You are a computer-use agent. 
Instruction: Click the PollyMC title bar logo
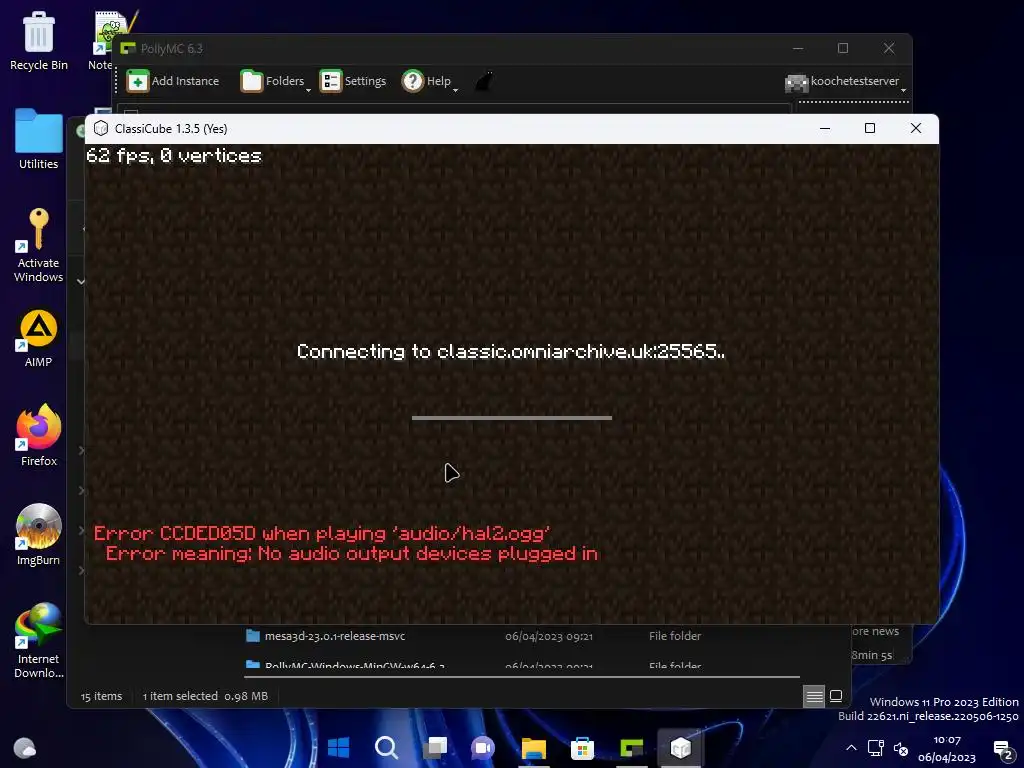(128, 48)
